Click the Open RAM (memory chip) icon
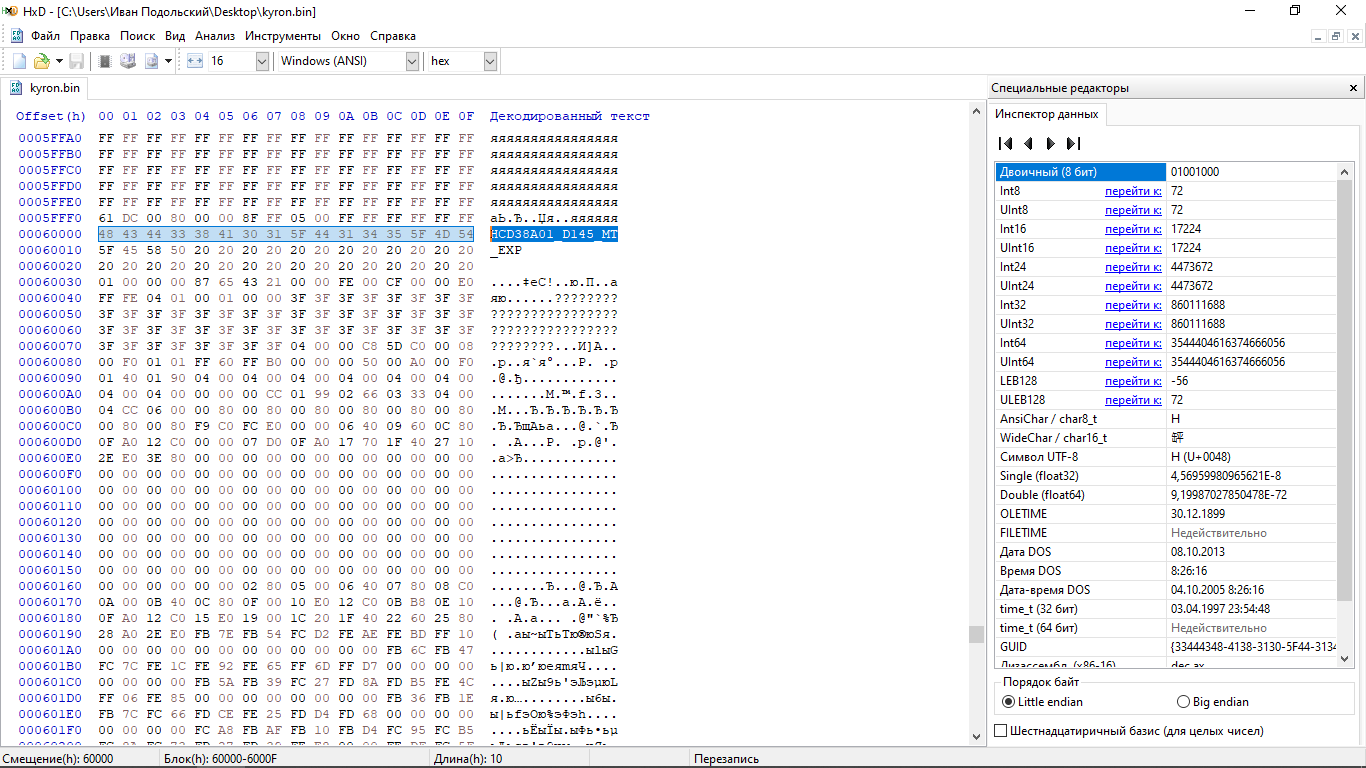This screenshot has width=1366, height=768. coord(105,61)
